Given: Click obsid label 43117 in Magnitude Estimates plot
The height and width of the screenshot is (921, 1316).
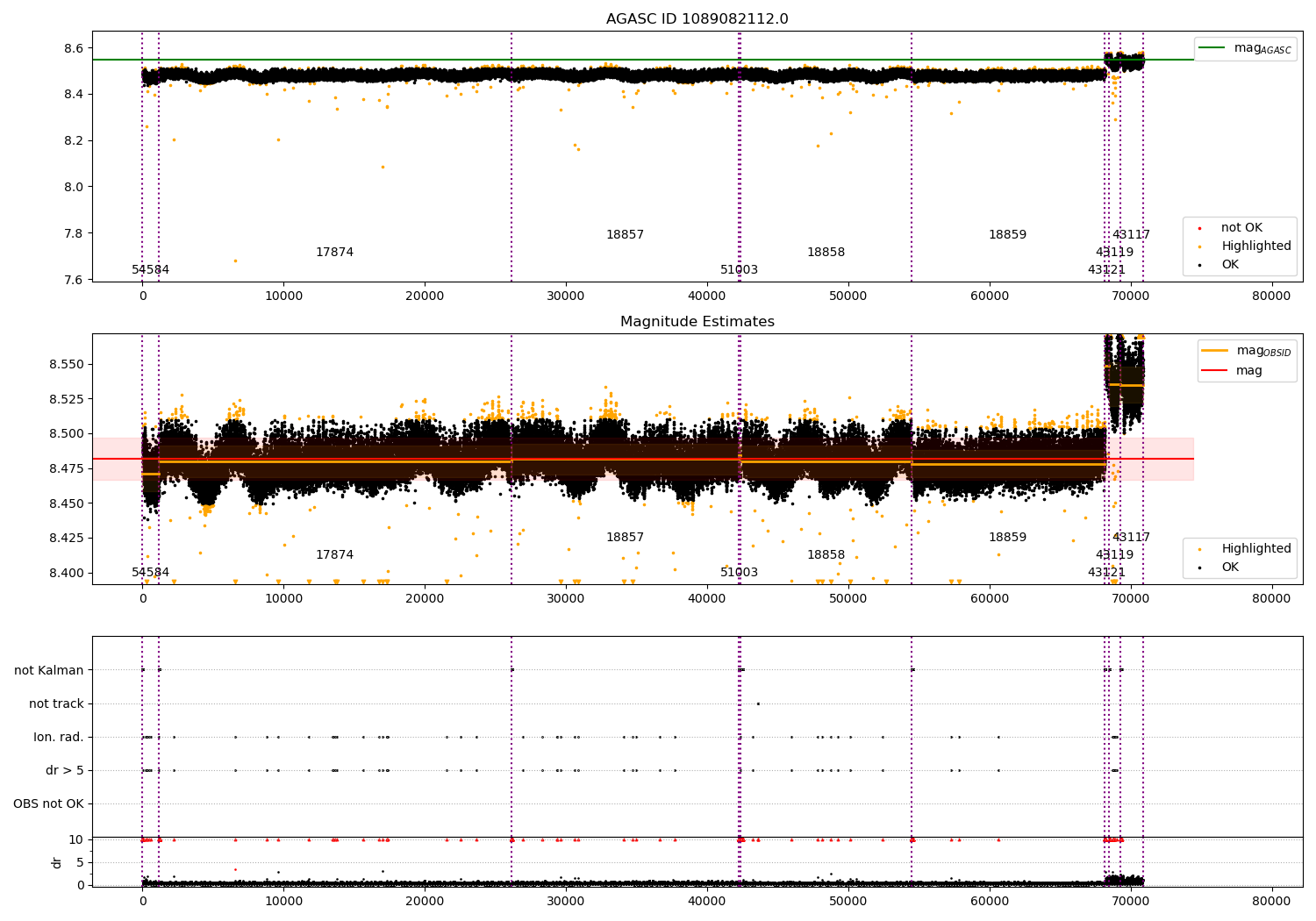Looking at the screenshot, I should point(1131,537).
